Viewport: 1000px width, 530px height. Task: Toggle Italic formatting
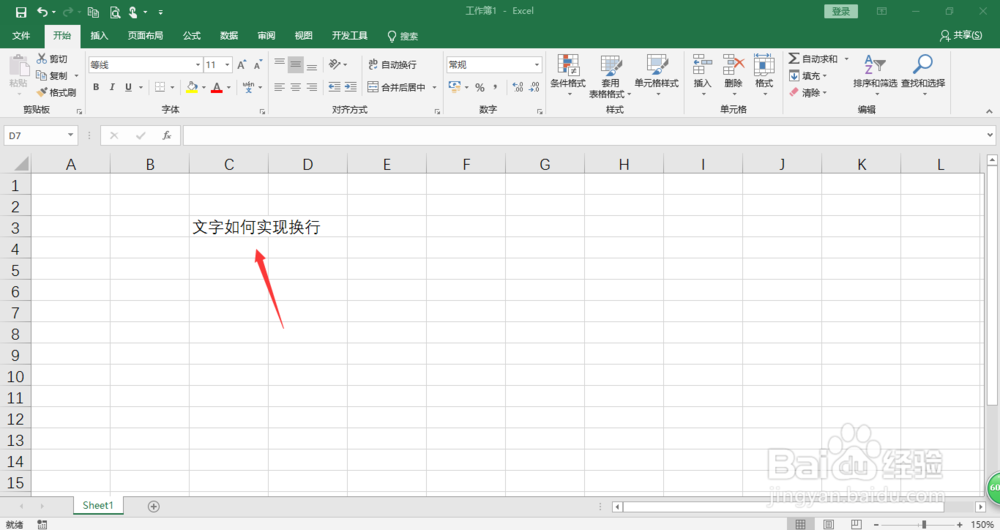(x=112, y=87)
